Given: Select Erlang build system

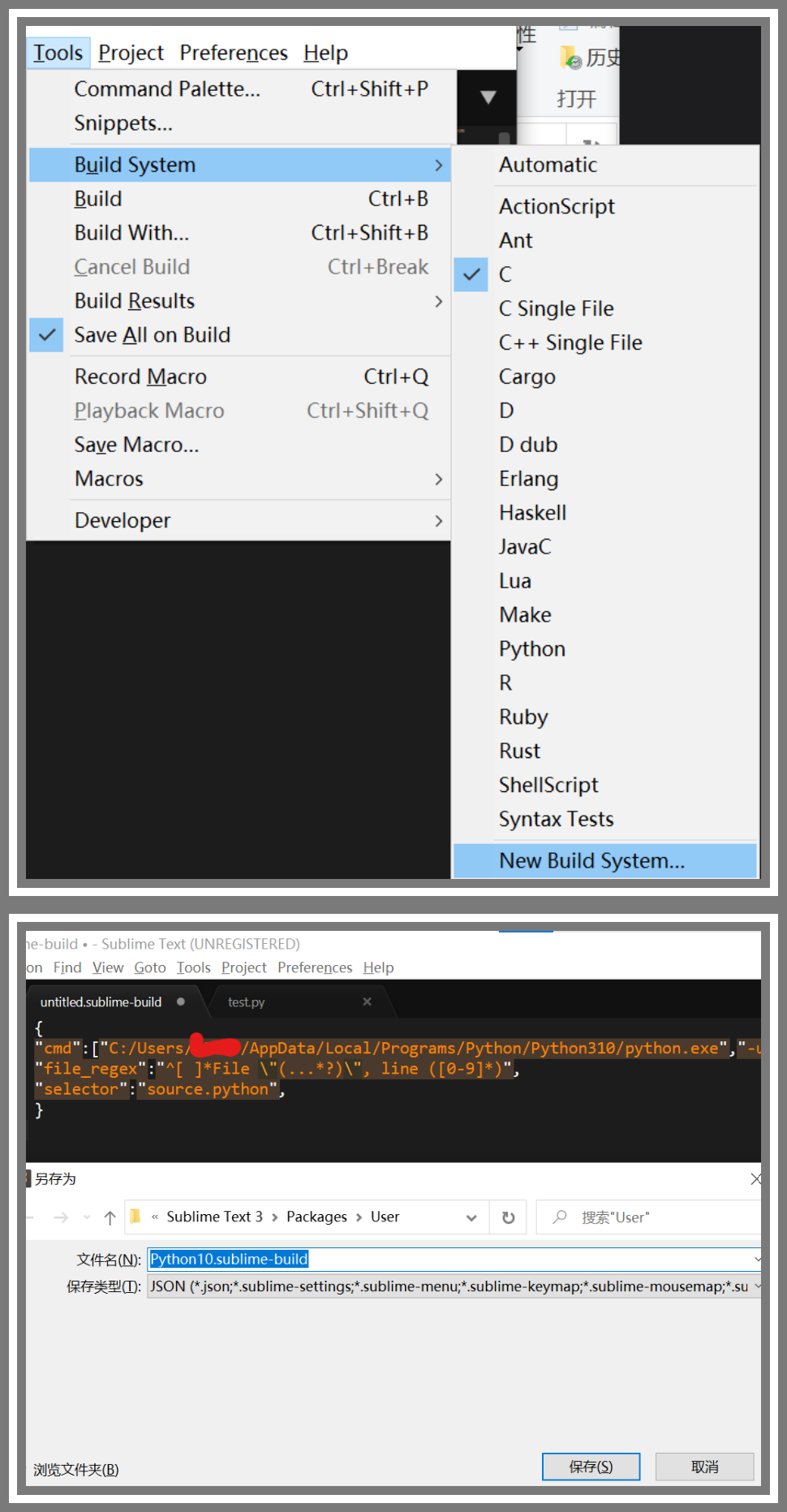Looking at the screenshot, I should 605,479.
